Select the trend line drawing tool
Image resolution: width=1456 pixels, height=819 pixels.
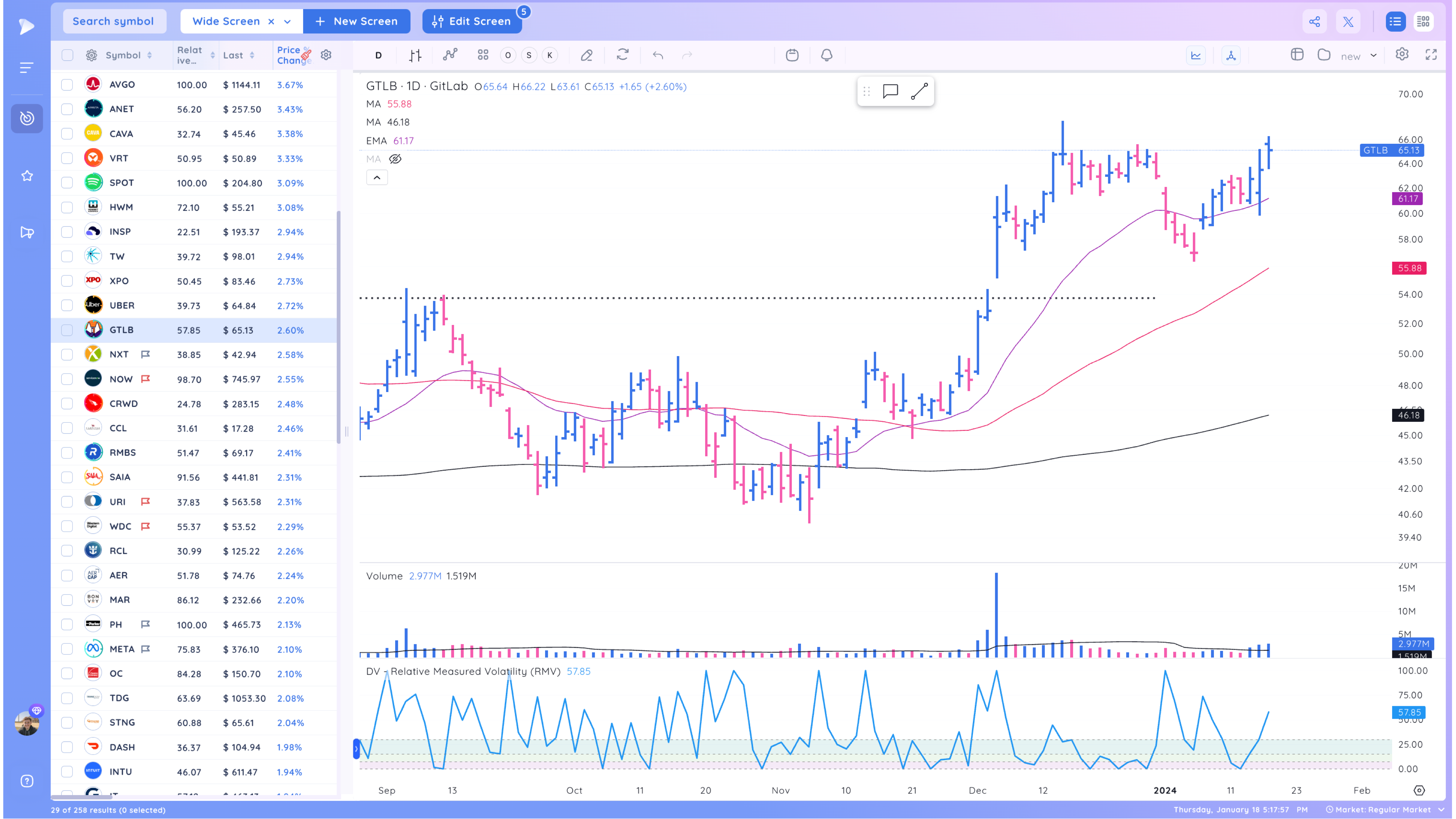(920, 91)
